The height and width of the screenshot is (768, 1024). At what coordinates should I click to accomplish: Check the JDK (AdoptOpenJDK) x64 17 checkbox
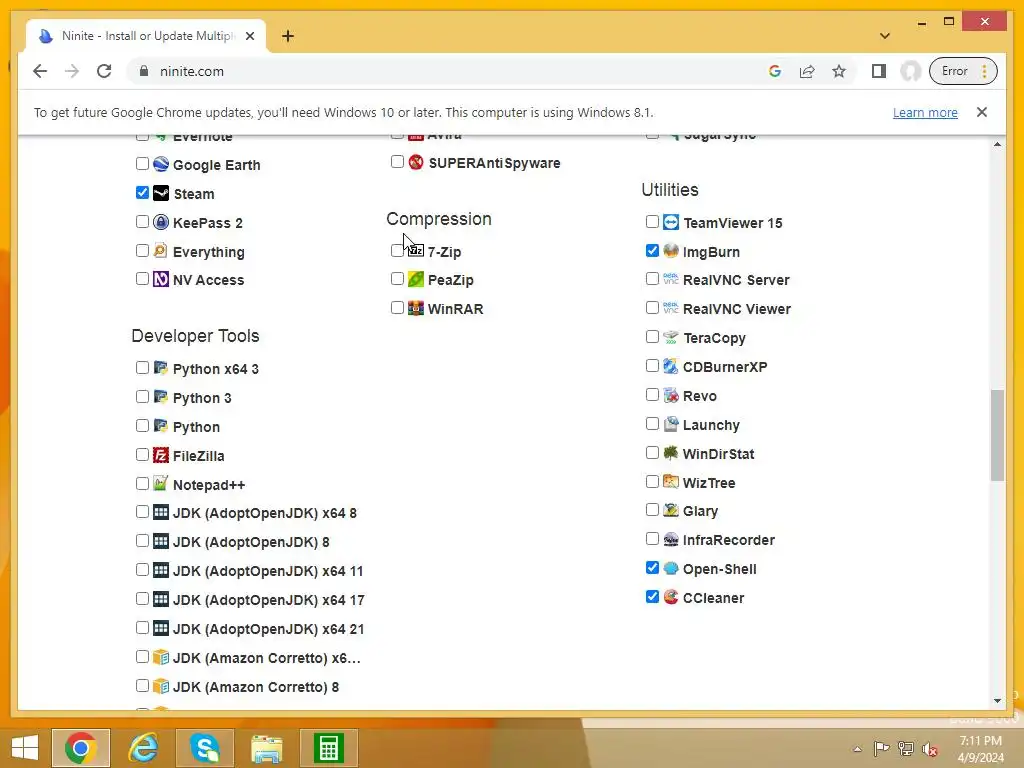(x=142, y=599)
